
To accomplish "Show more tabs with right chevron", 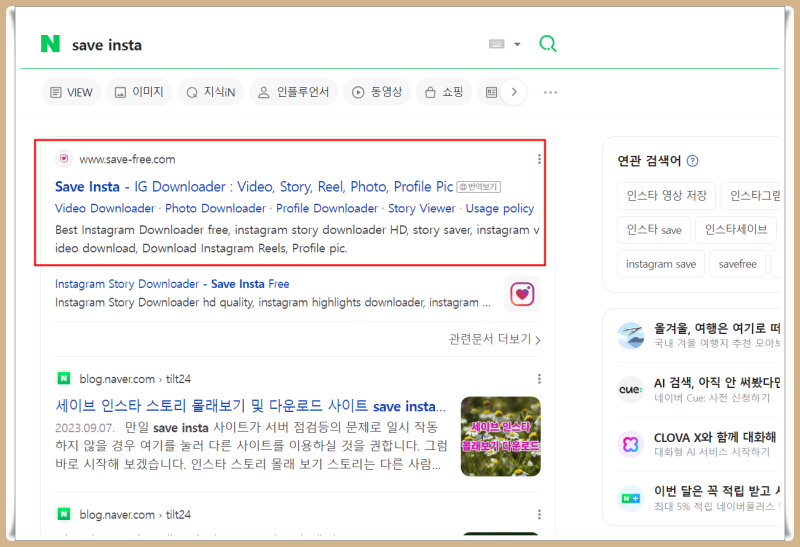I will [514, 92].
